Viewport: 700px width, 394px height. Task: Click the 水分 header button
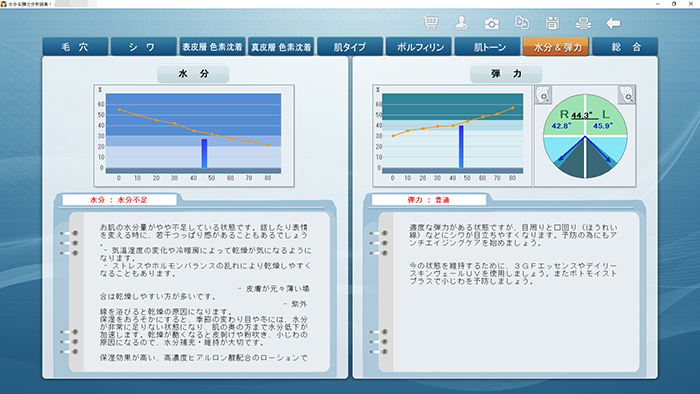pos(193,74)
